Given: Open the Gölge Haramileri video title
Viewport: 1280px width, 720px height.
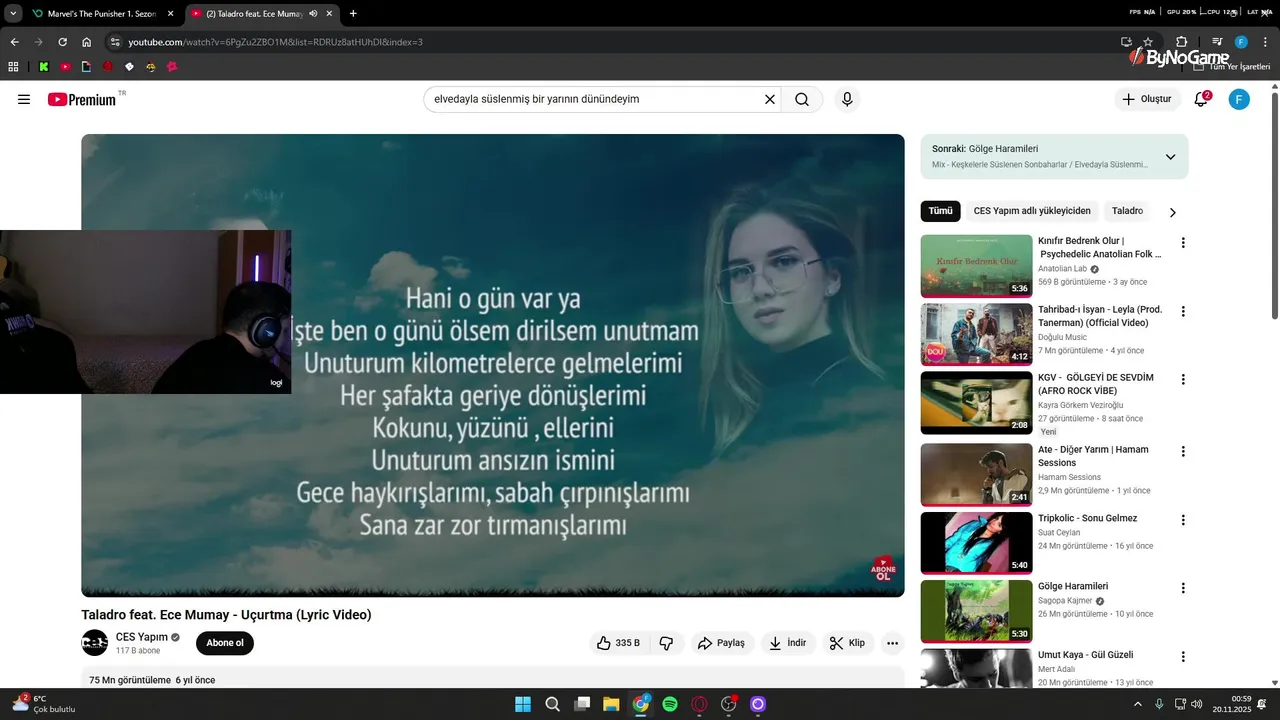Looking at the screenshot, I should (x=1072, y=586).
